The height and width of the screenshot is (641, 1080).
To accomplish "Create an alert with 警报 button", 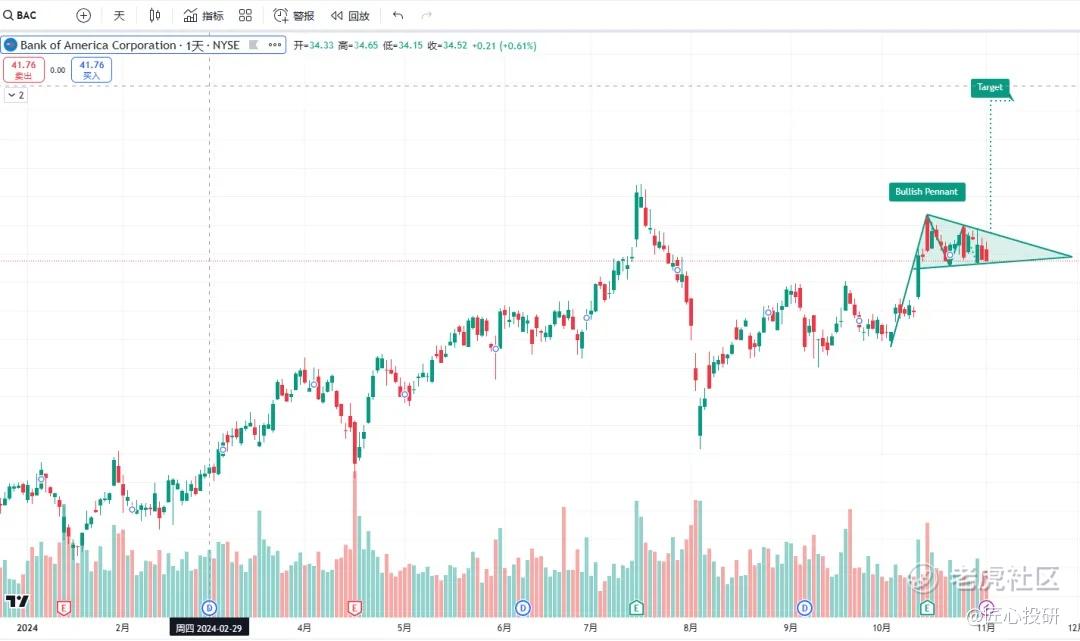I will [294, 15].
